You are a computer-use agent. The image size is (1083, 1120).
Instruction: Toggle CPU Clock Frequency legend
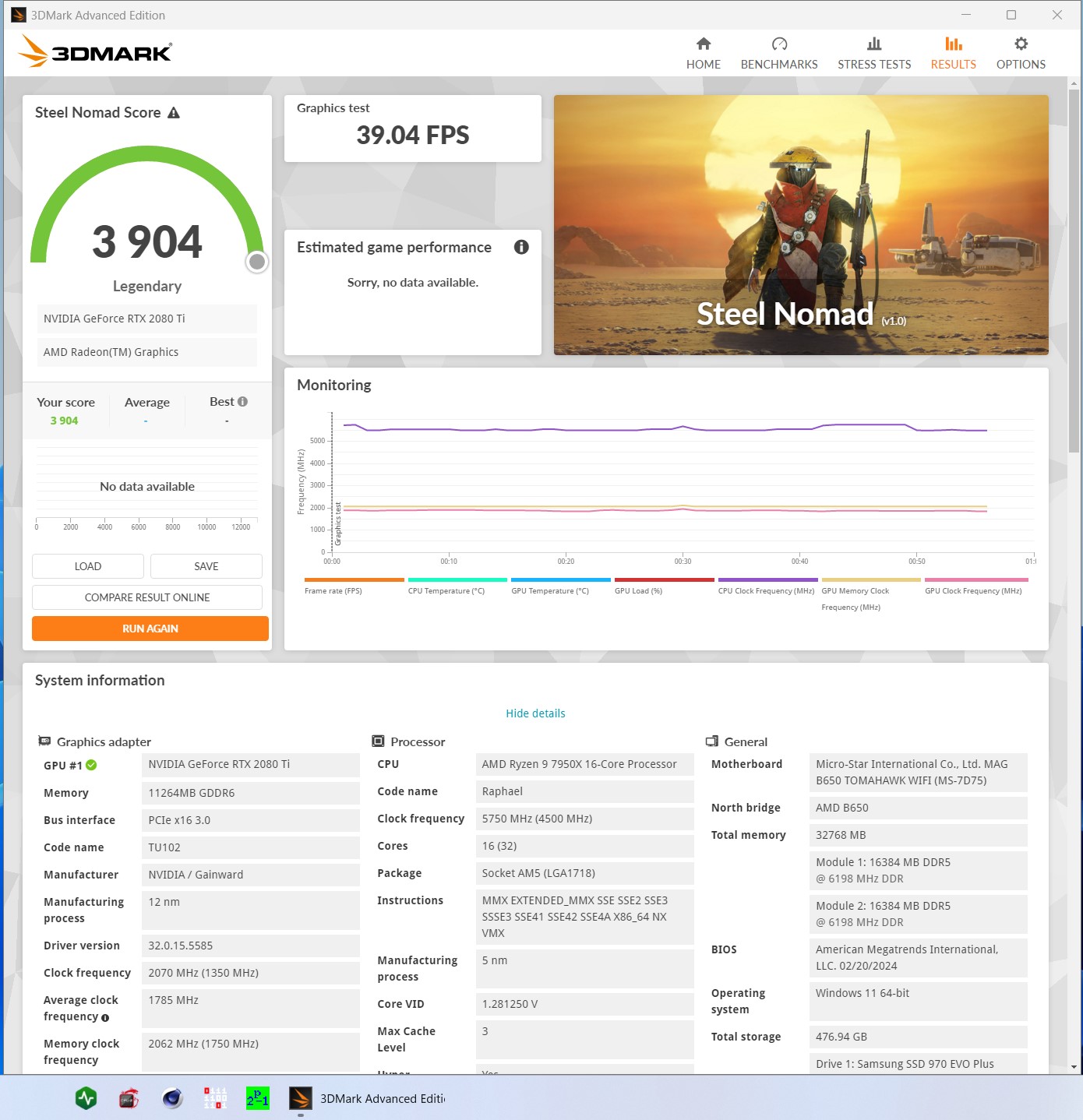coord(767,586)
